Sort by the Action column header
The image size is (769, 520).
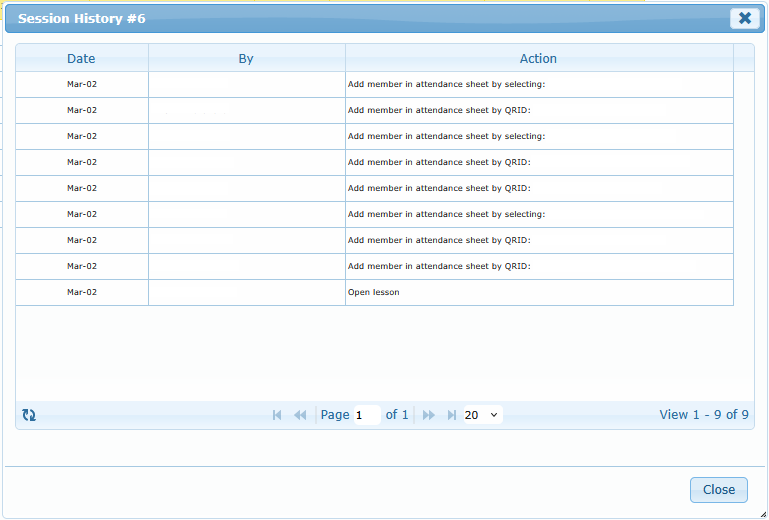tap(538, 59)
